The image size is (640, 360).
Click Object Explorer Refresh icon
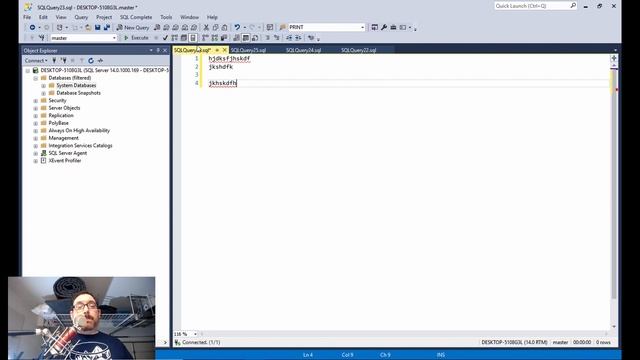[91, 60]
